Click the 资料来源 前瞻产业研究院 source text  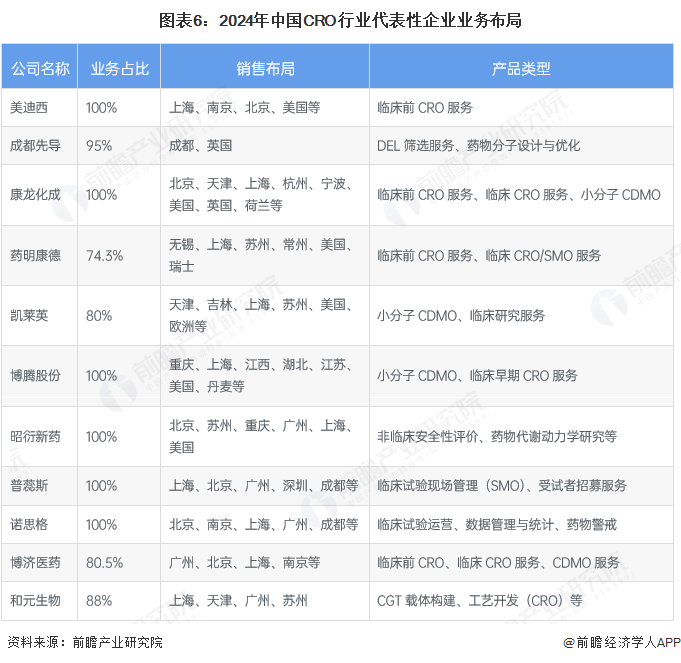[x=84, y=642]
